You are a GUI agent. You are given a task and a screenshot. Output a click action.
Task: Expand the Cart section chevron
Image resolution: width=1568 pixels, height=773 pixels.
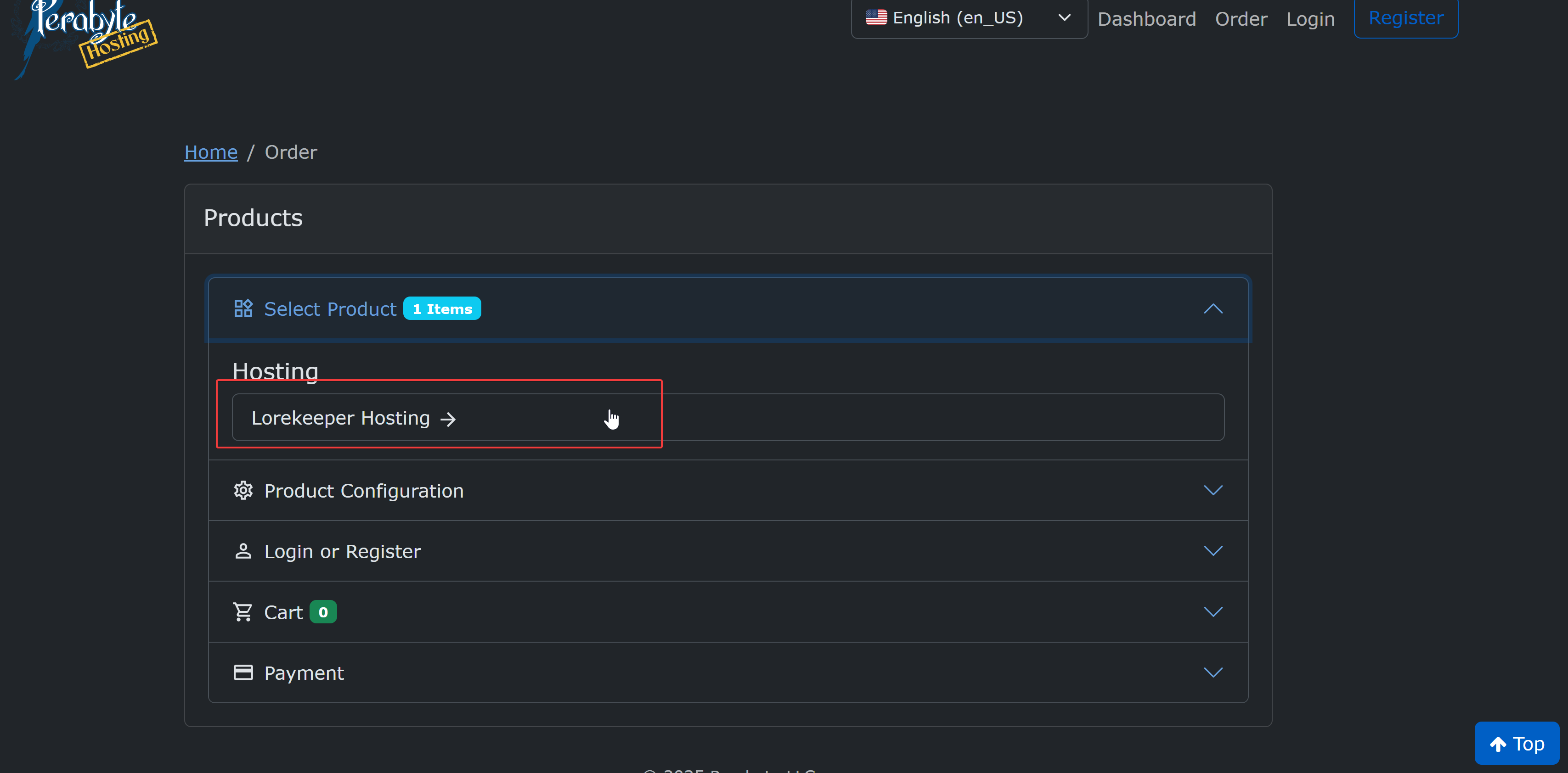(x=1213, y=612)
